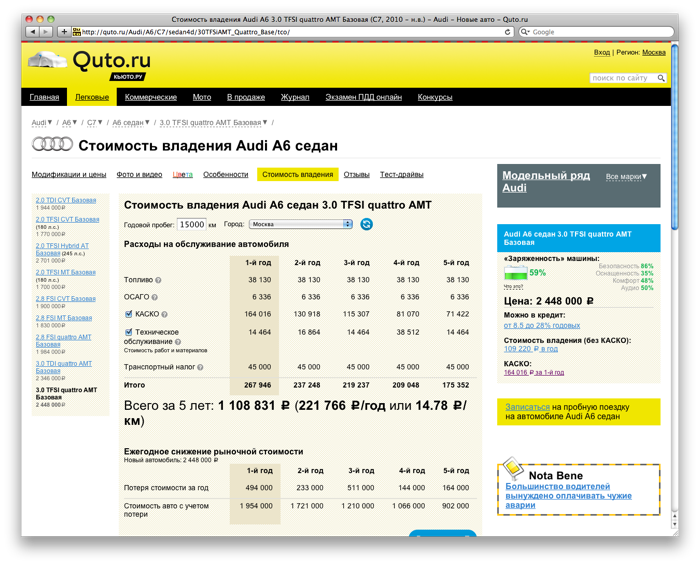Click the green battery charge icon
Viewport: 700px width, 561px height.
[515, 273]
